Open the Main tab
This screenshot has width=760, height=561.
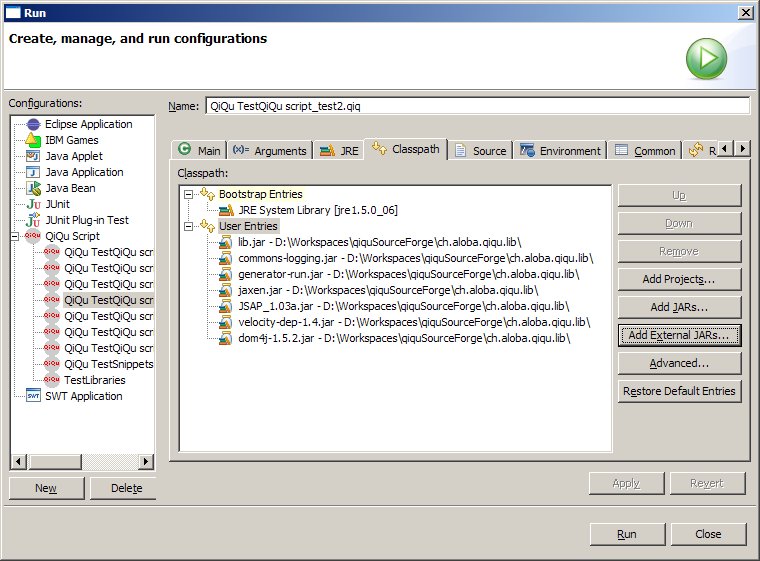199,150
